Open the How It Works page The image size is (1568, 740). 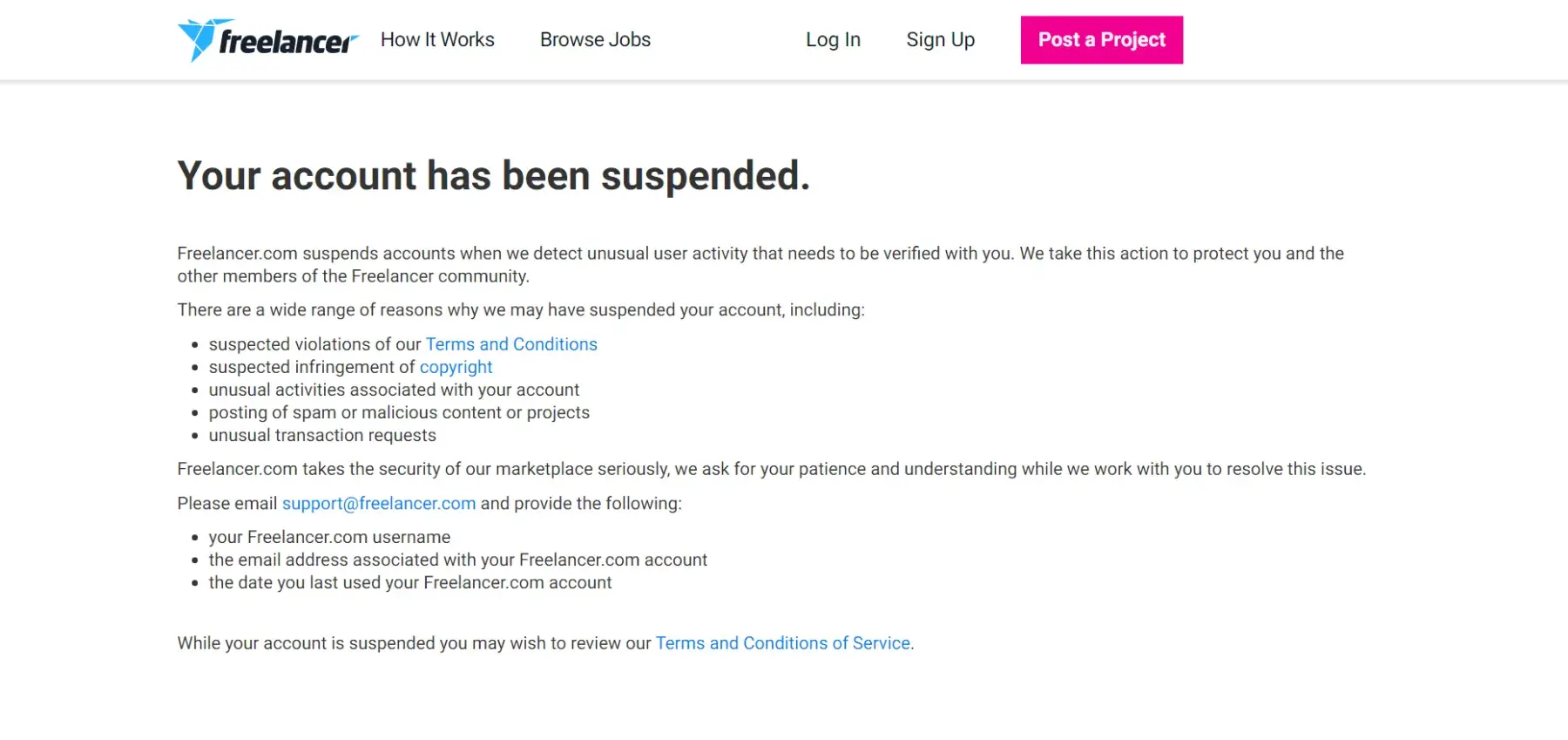click(437, 40)
